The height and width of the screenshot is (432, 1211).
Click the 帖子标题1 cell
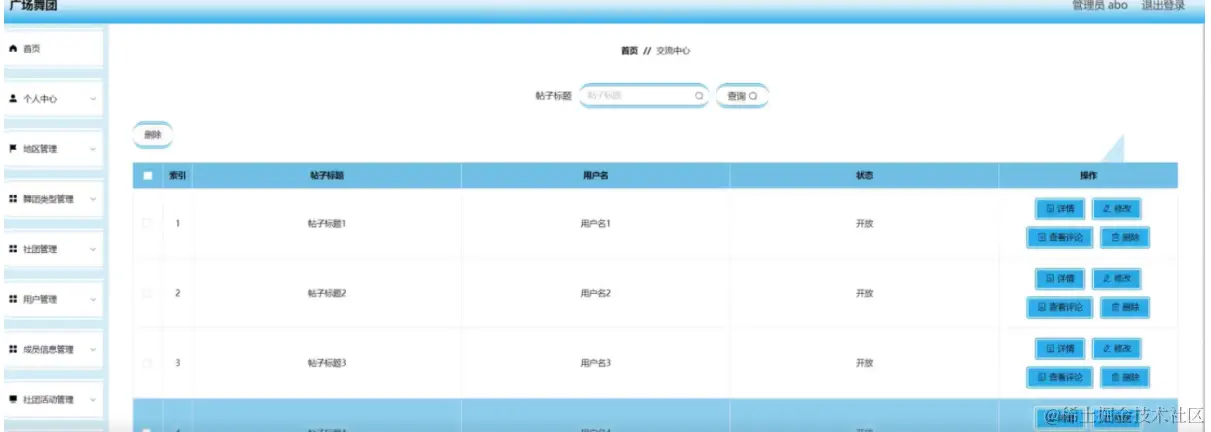point(327,223)
